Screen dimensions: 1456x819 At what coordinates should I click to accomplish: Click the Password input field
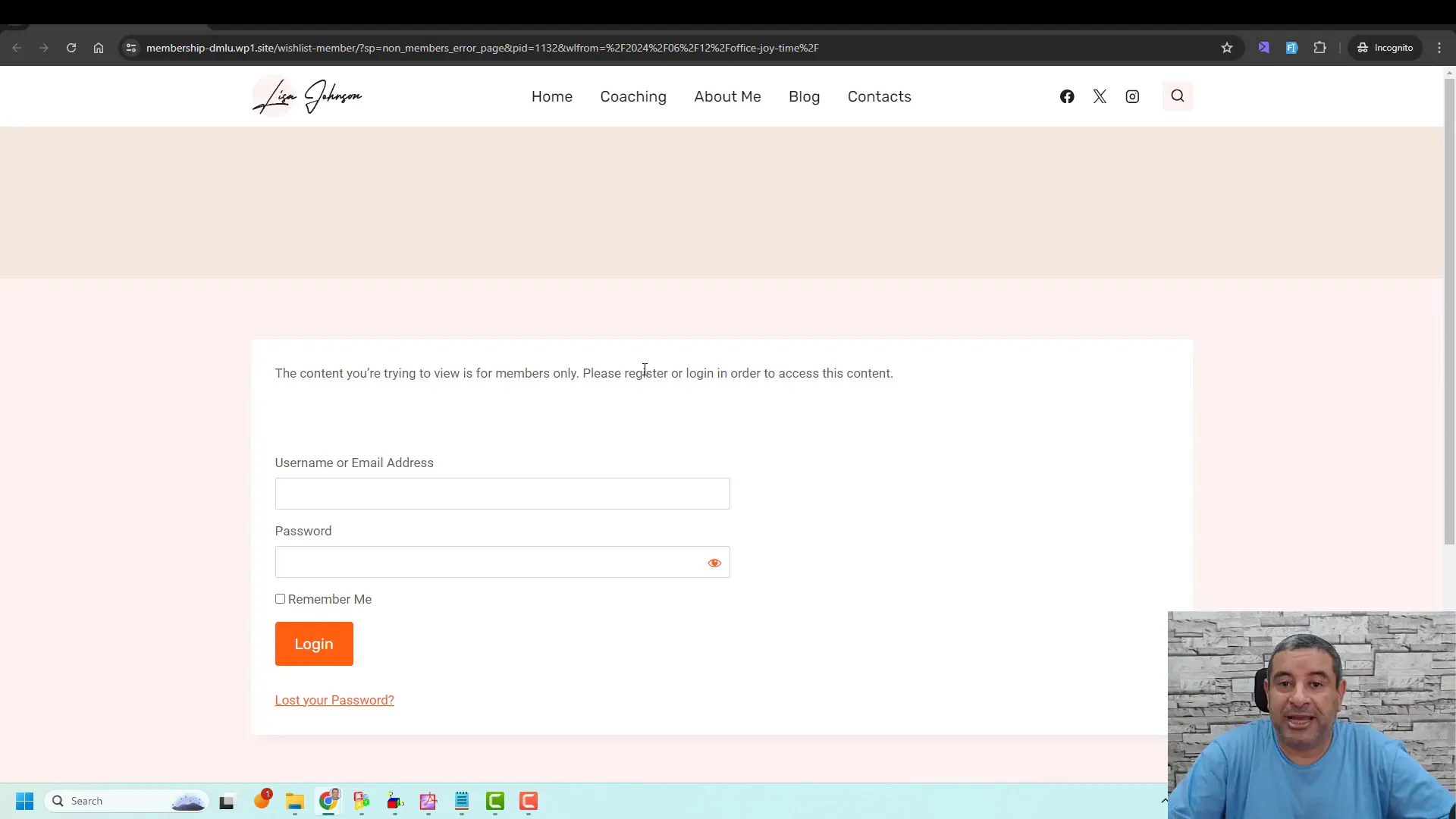pos(502,562)
